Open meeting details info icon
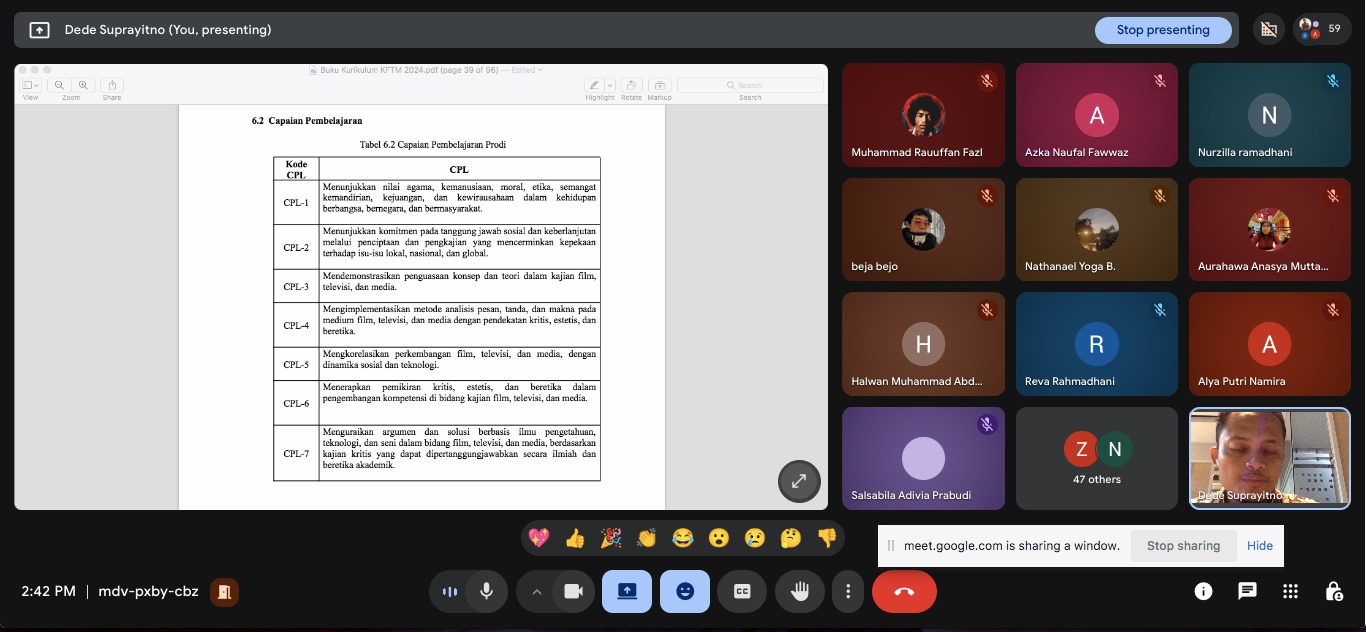 1203,591
